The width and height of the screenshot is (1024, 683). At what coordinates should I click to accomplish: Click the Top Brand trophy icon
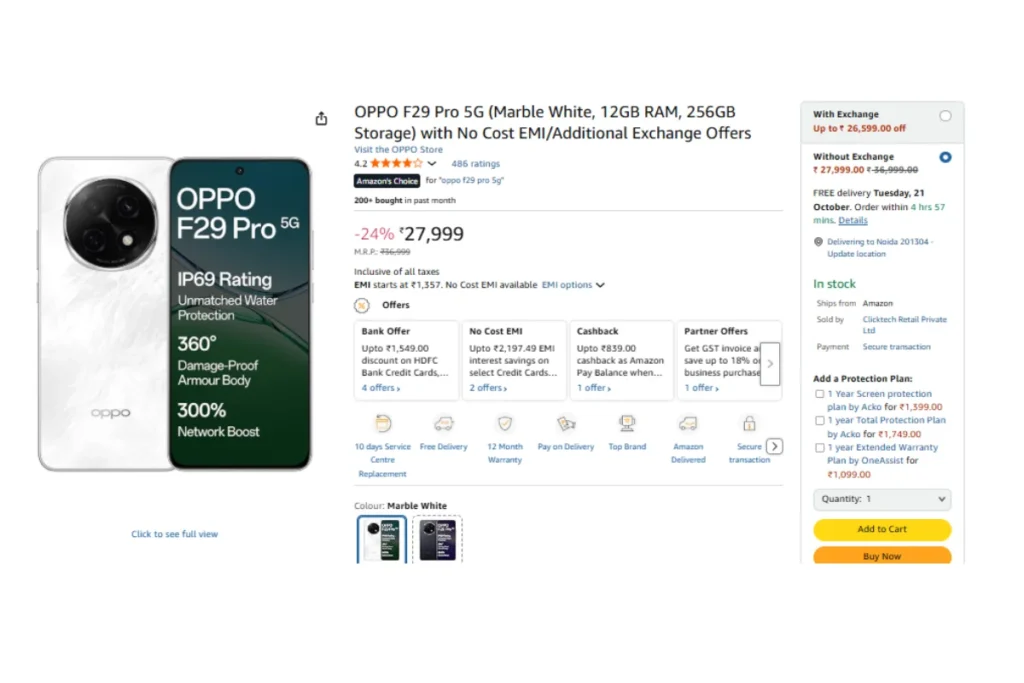(x=627, y=423)
